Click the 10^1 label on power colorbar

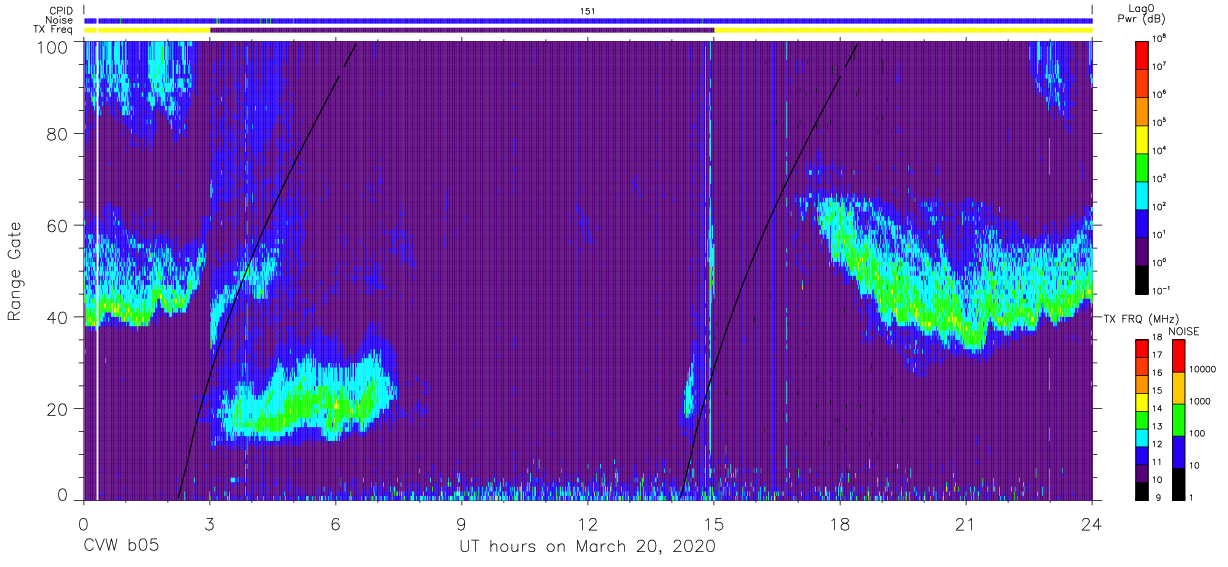(x=1160, y=234)
